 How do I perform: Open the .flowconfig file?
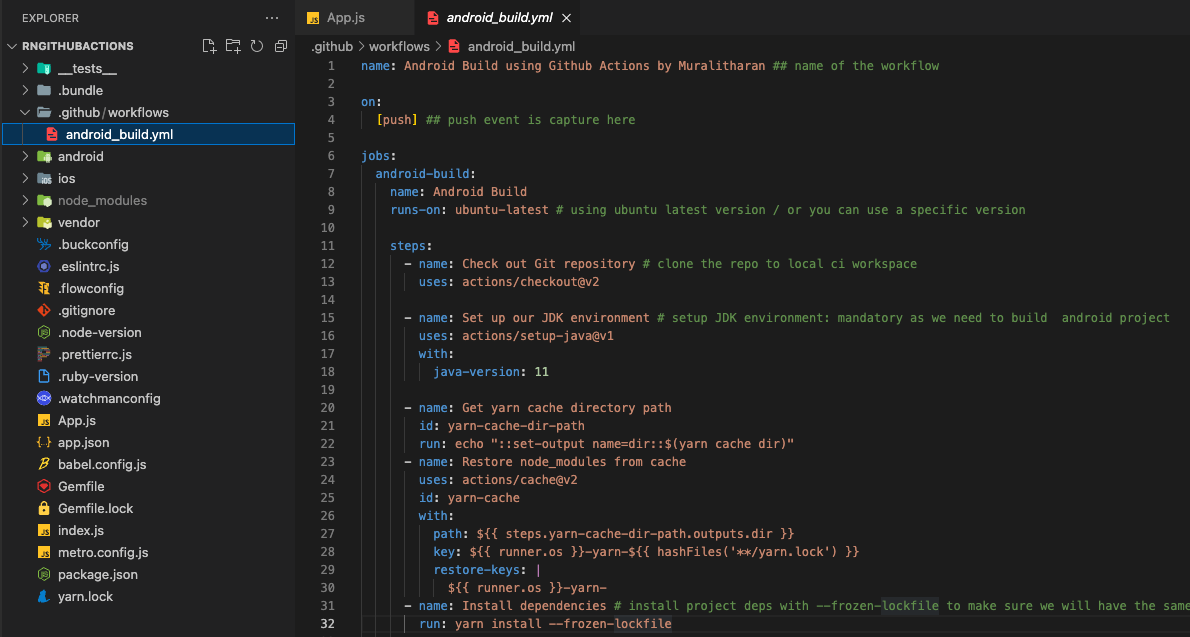[x=149, y=289]
